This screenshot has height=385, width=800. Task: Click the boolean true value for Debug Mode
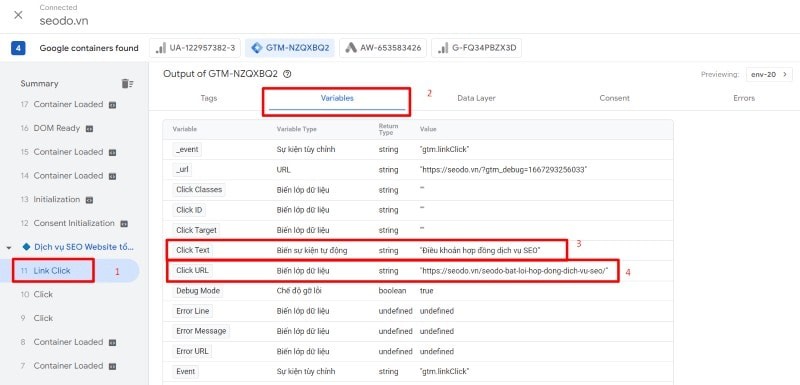click(x=427, y=291)
